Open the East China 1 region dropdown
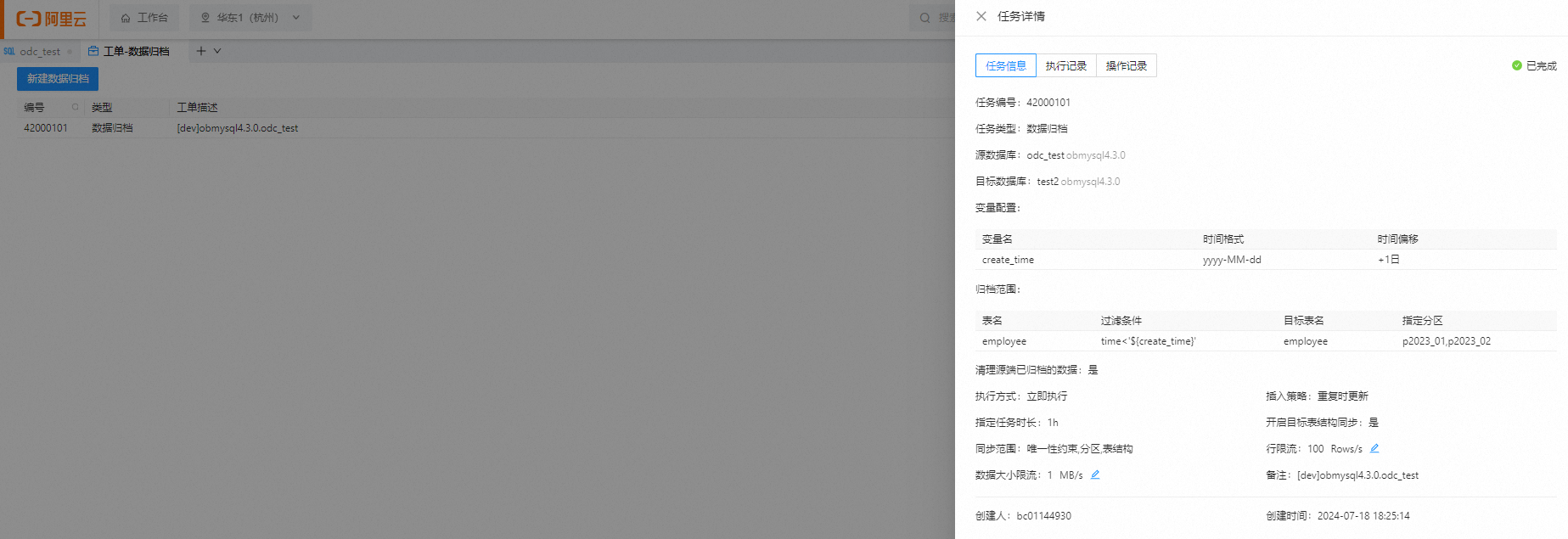The image size is (1568, 539). [250, 18]
